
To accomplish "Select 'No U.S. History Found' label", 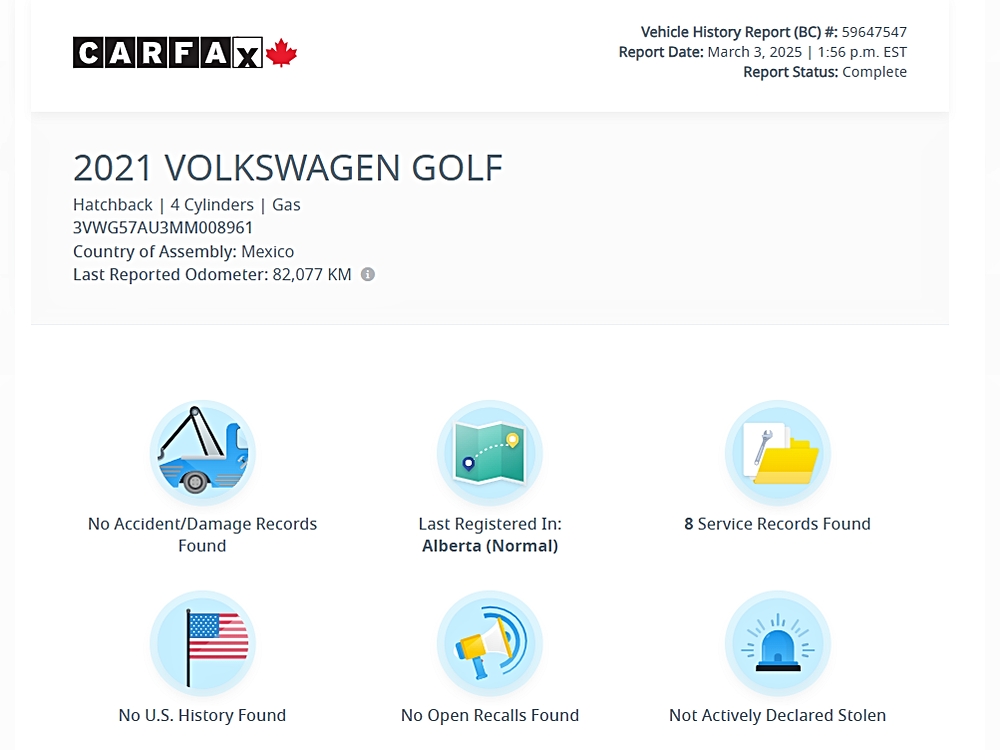I will [x=202, y=715].
